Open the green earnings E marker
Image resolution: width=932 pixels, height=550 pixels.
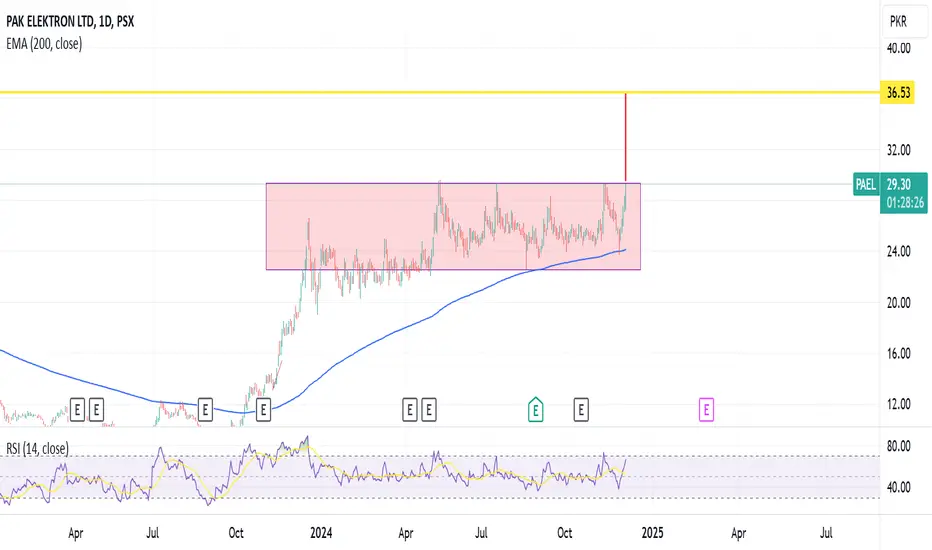click(536, 410)
